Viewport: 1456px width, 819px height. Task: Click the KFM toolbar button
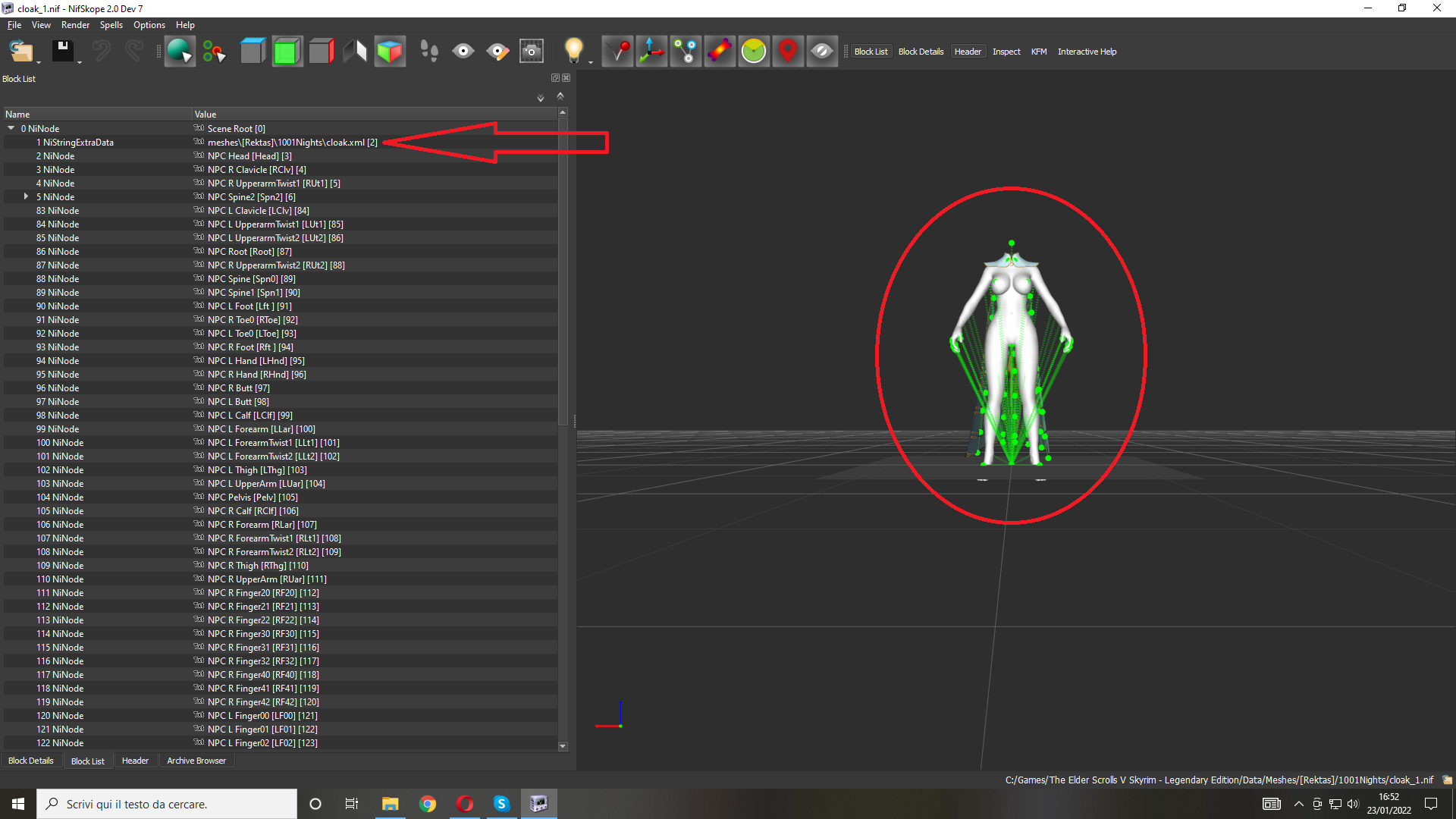pyautogui.click(x=1039, y=52)
